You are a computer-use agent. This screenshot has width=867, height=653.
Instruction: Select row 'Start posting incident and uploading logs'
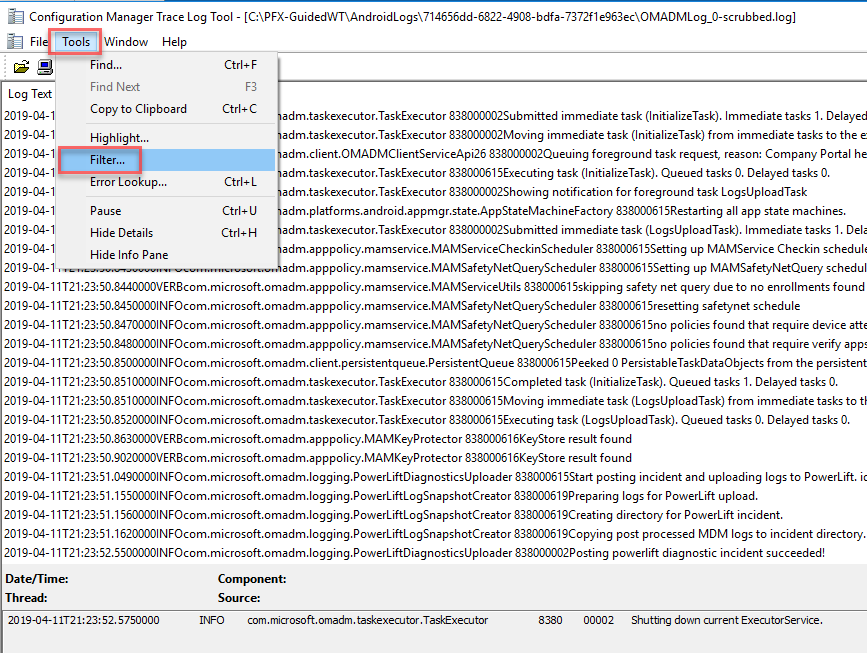[x=434, y=477]
